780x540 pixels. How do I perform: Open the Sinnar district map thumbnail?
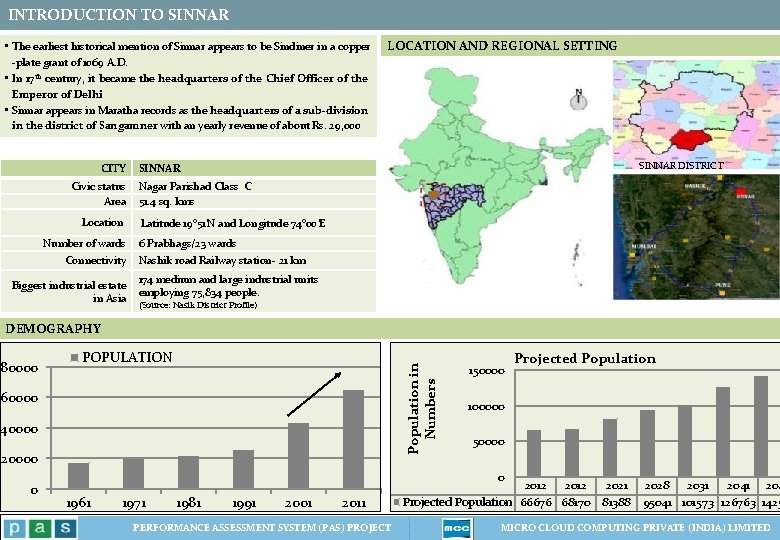click(696, 115)
